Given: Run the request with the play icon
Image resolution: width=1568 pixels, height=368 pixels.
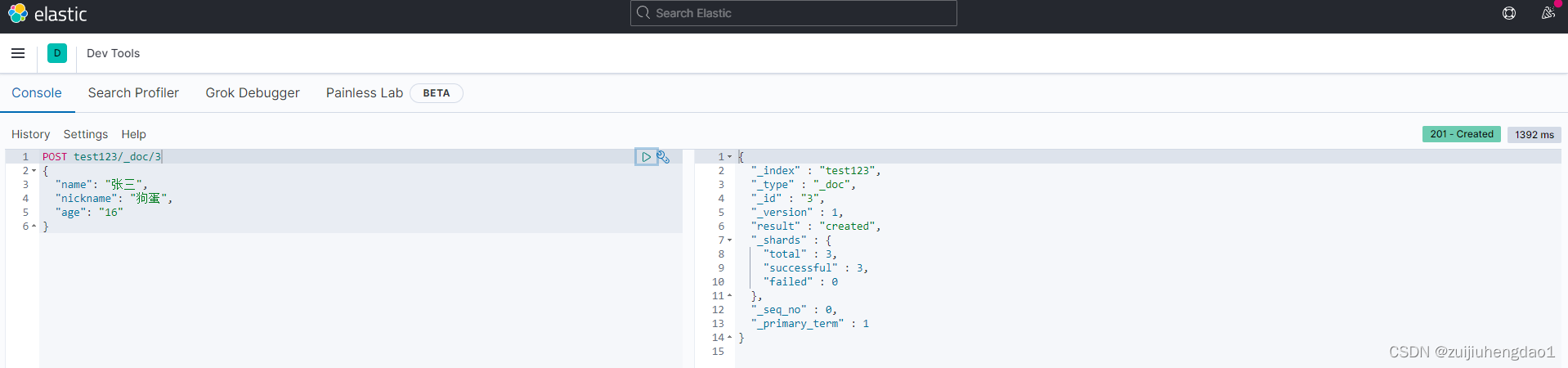Looking at the screenshot, I should [646, 157].
